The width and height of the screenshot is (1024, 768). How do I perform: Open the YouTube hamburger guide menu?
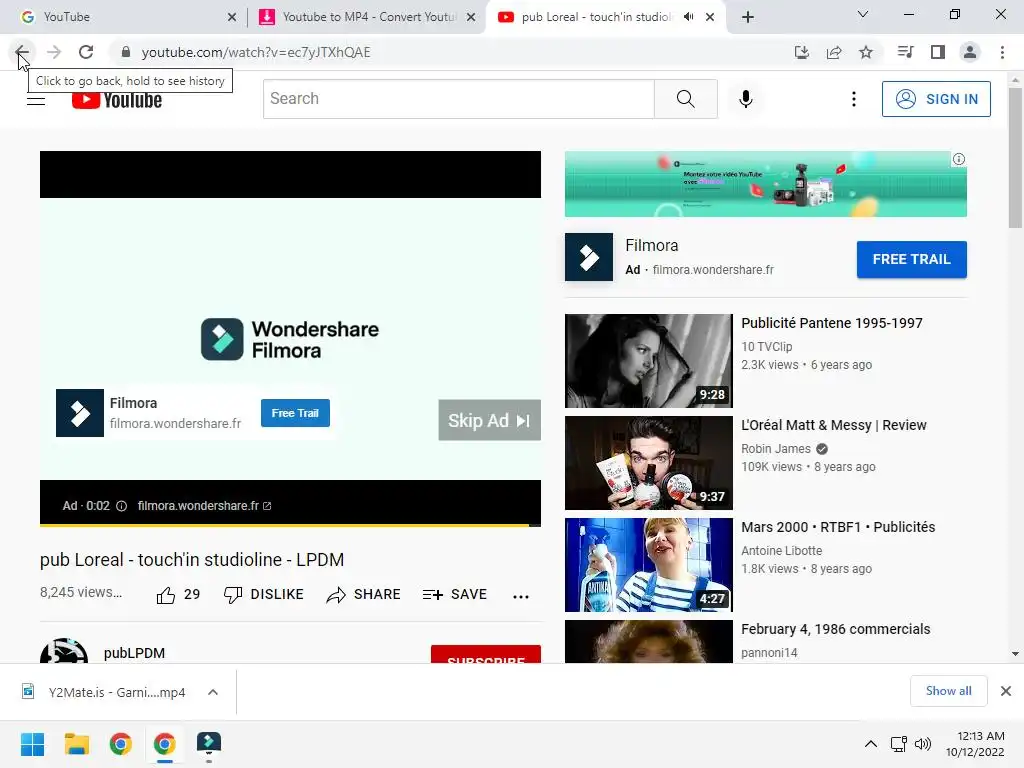pos(36,100)
